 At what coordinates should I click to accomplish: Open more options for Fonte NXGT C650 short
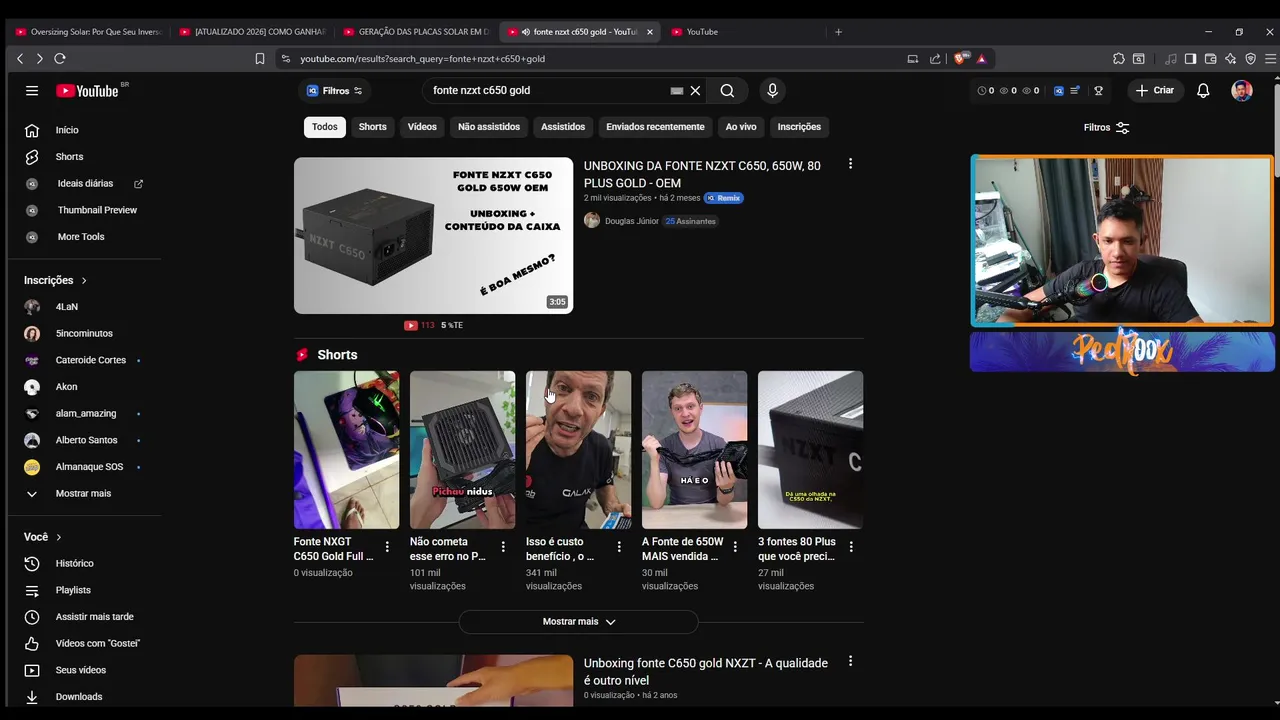point(387,547)
